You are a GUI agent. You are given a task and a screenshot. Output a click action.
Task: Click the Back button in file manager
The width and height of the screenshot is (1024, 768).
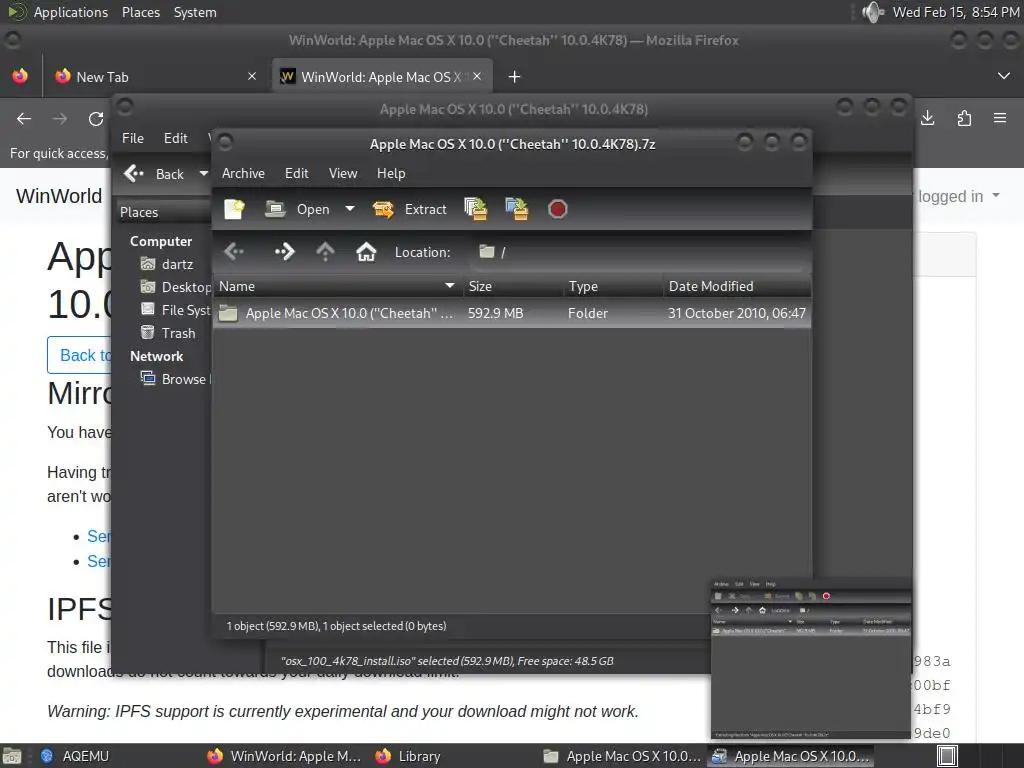pyautogui.click(x=154, y=174)
